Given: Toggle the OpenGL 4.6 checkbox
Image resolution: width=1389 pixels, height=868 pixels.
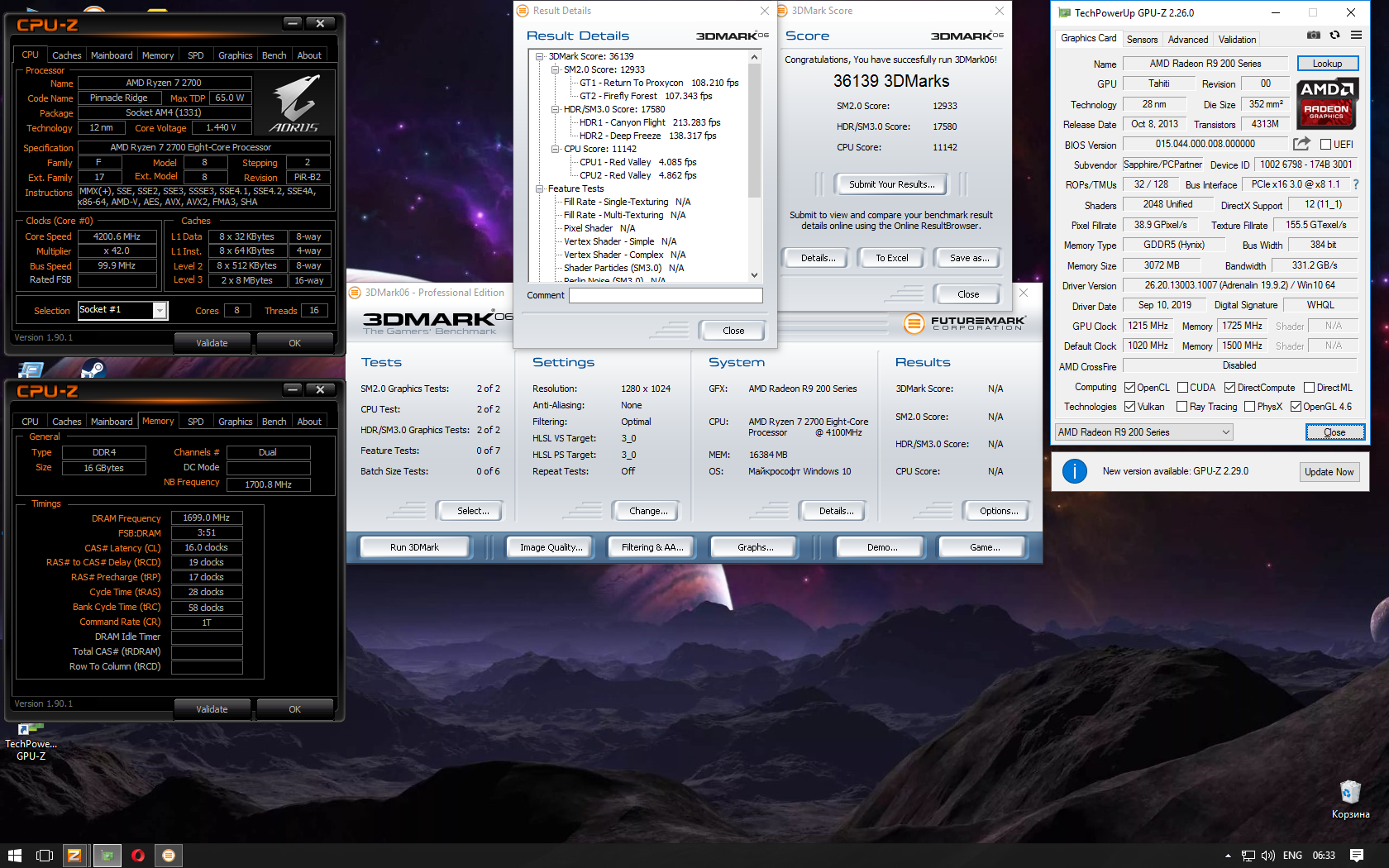Looking at the screenshot, I should (1296, 406).
